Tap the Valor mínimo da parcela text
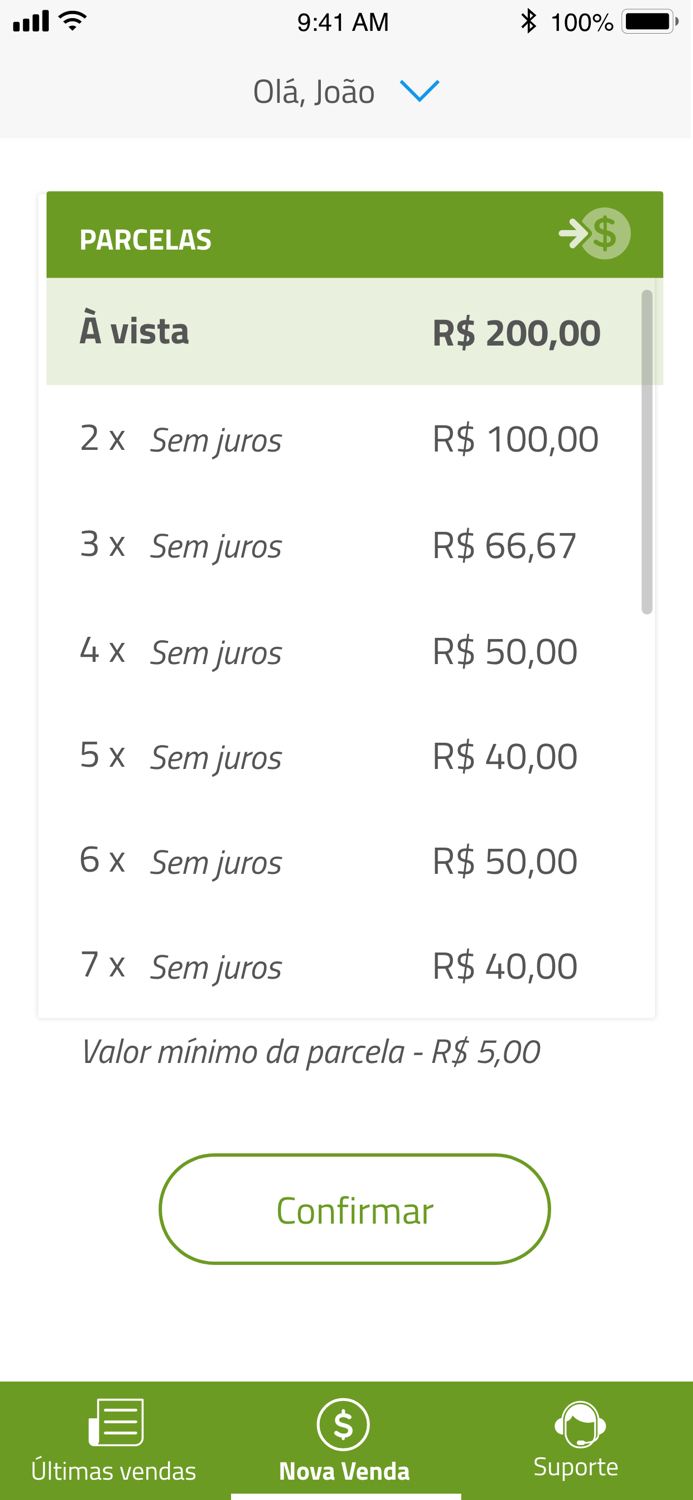The height and width of the screenshot is (1500, 693). 311,1051
